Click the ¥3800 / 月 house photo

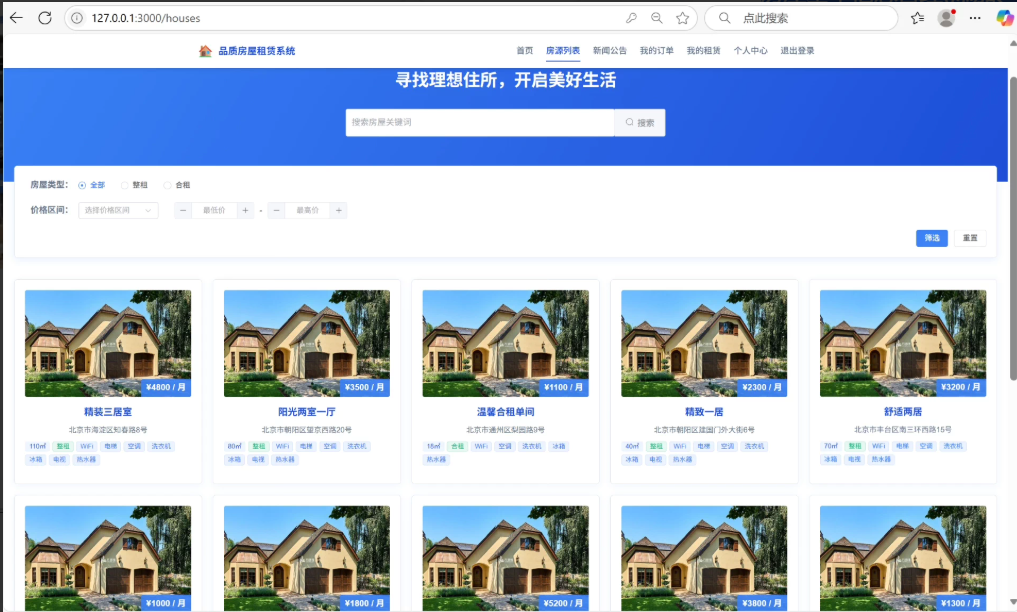pos(704,558)
